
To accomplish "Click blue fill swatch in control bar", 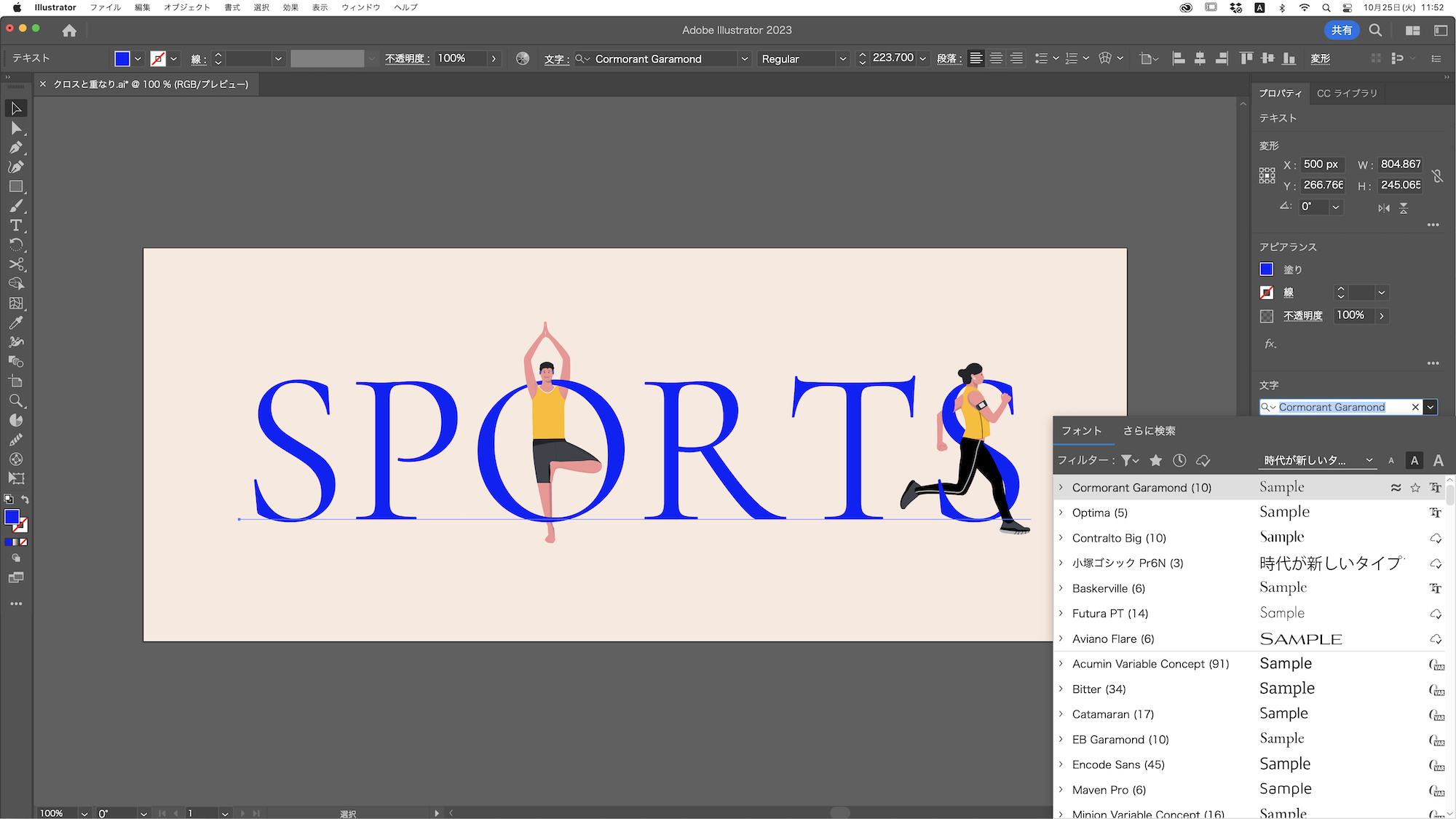I will (122, 58).
